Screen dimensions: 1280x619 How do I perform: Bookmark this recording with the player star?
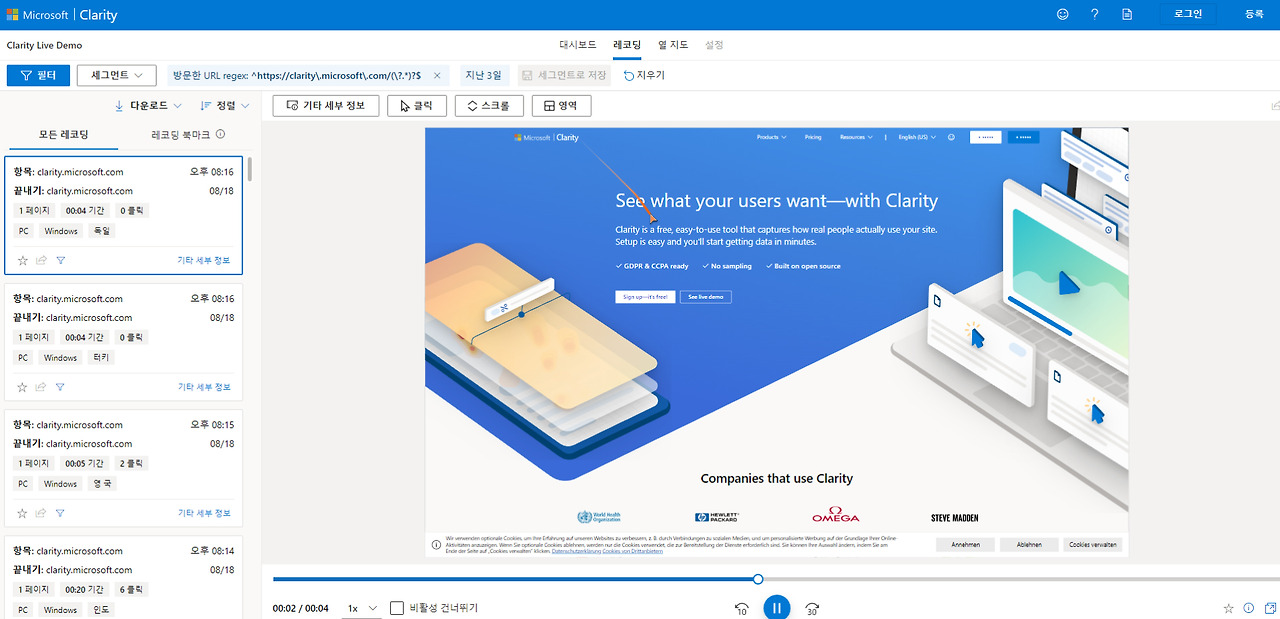pyautogui.click(x=1228, y=608)
